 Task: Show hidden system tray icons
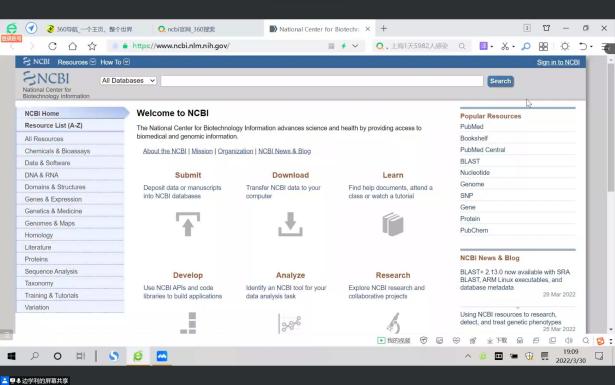pos(468,356)
